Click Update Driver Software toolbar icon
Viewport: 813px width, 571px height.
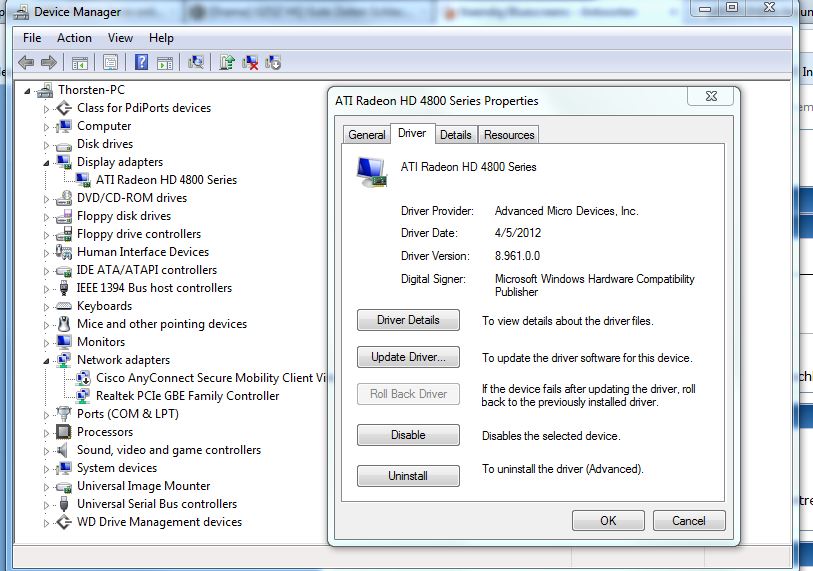[x=227, y=62]
